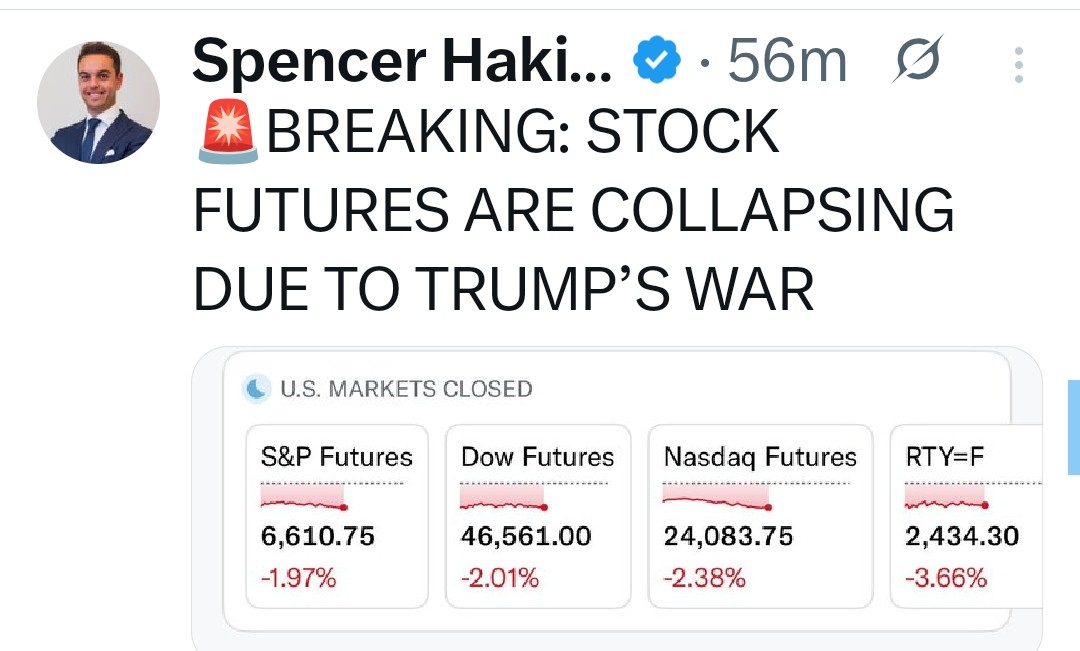Screen dimensions: 1080x651
Task: Click the red siren emoji
Action: 228,134
